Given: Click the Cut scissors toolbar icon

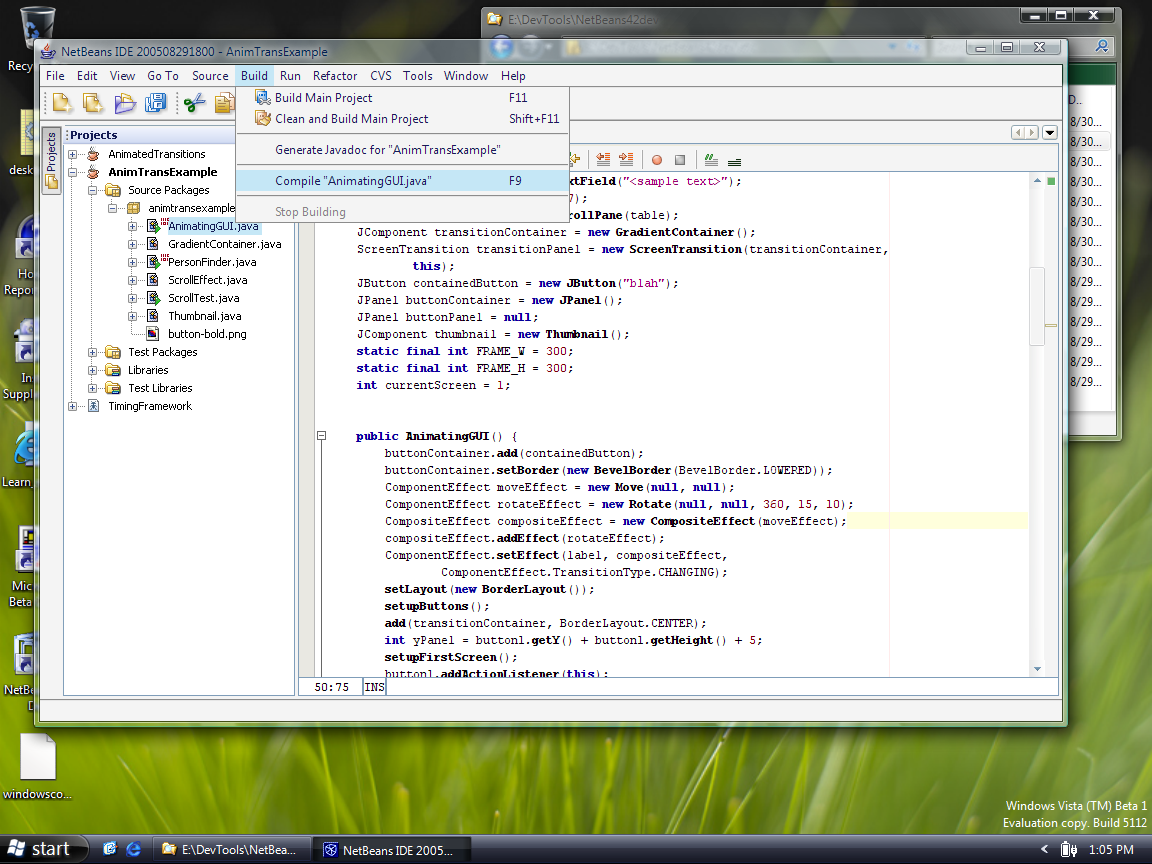Looking at the screenshot, I should point(195,103).
